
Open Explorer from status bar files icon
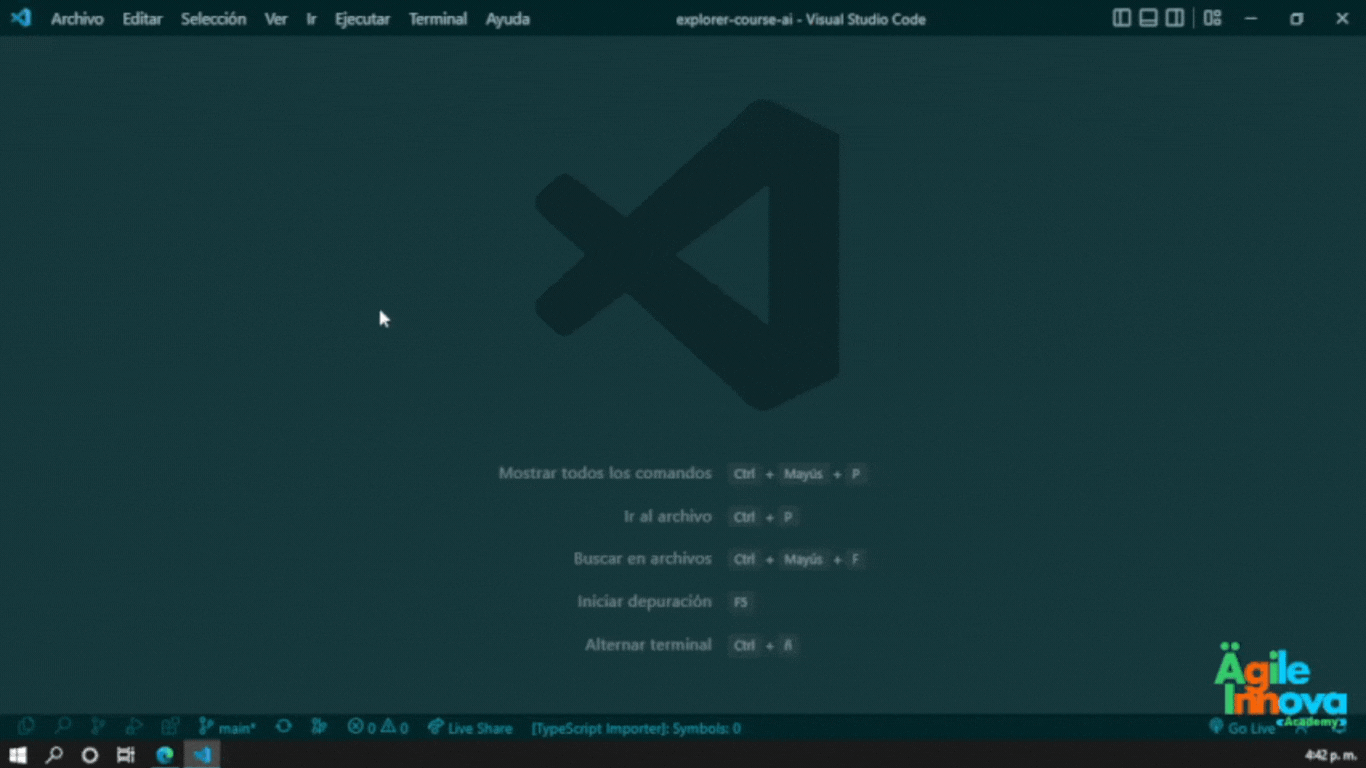coord(27,727)
